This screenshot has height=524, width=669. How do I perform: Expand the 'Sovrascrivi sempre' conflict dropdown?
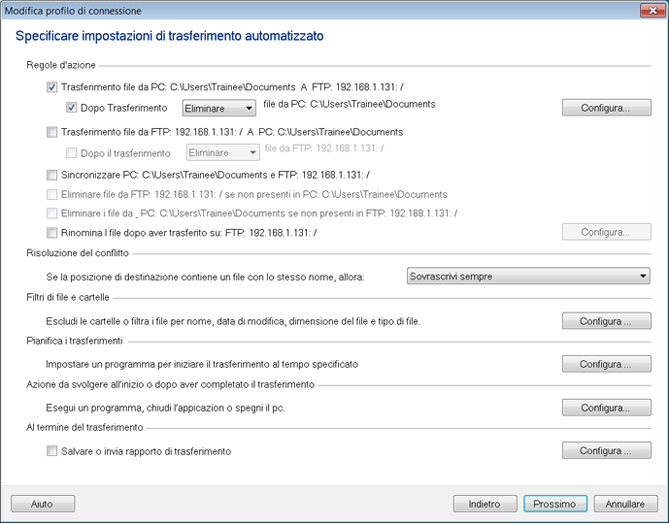click(x=529, y=276)
